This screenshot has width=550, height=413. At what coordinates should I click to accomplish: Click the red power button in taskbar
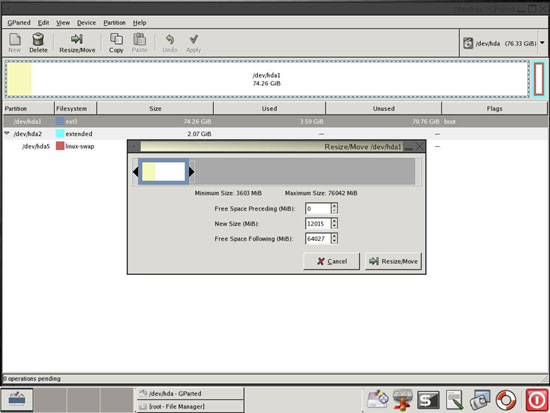point(537,400)
